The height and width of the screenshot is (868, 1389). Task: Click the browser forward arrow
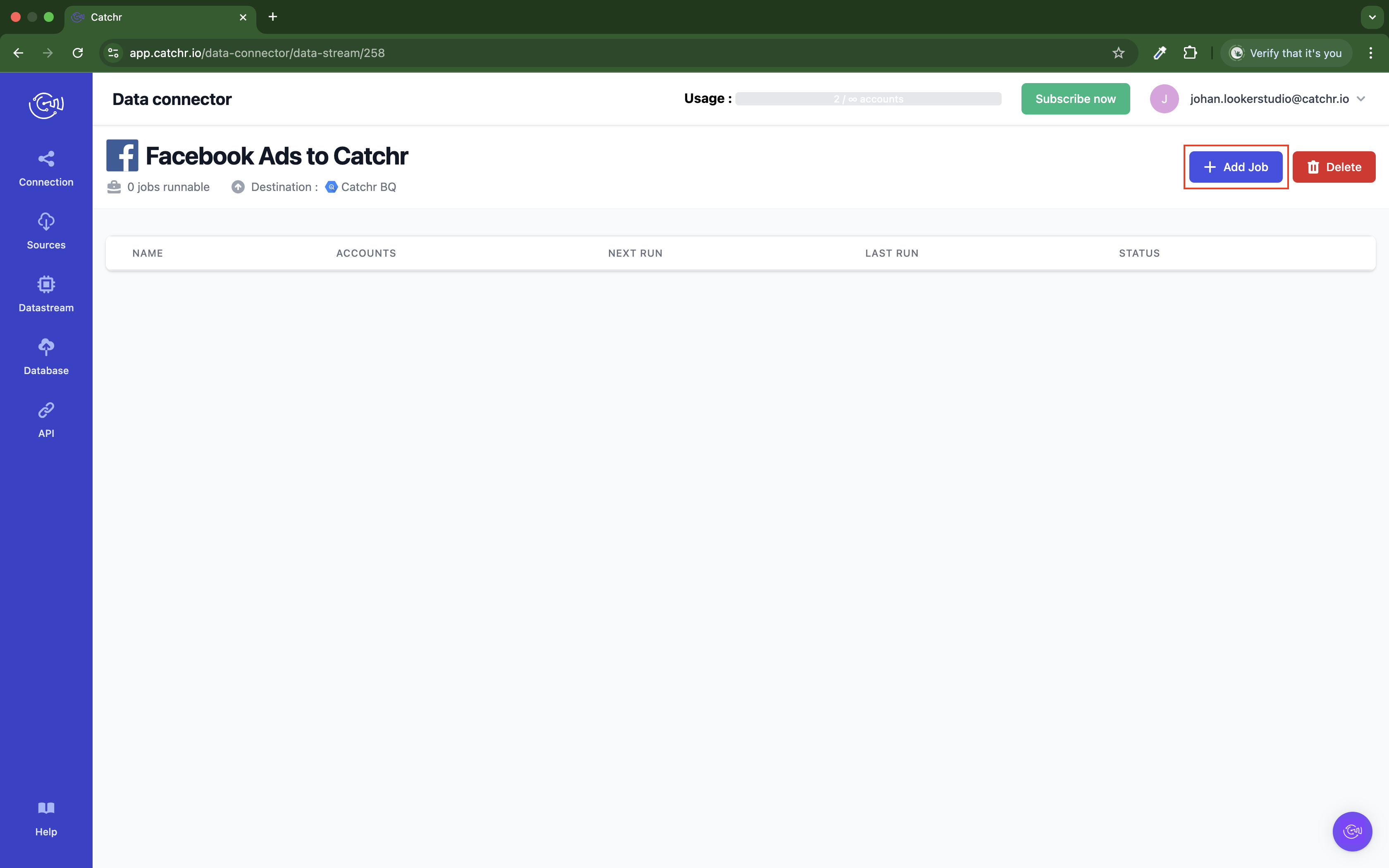(48, 53)
